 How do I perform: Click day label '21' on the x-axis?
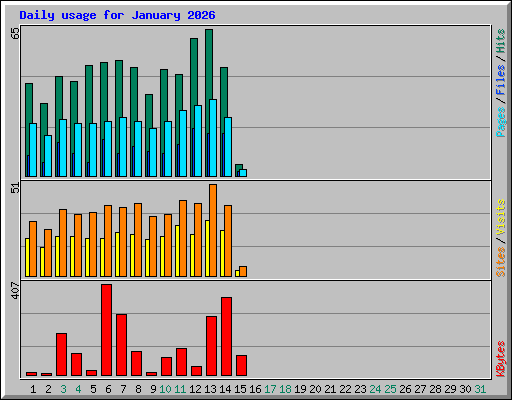[x=330, y=389]
